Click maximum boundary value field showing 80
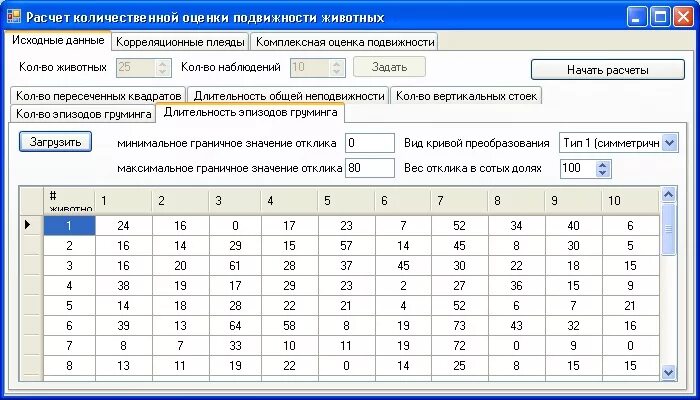 370,168
